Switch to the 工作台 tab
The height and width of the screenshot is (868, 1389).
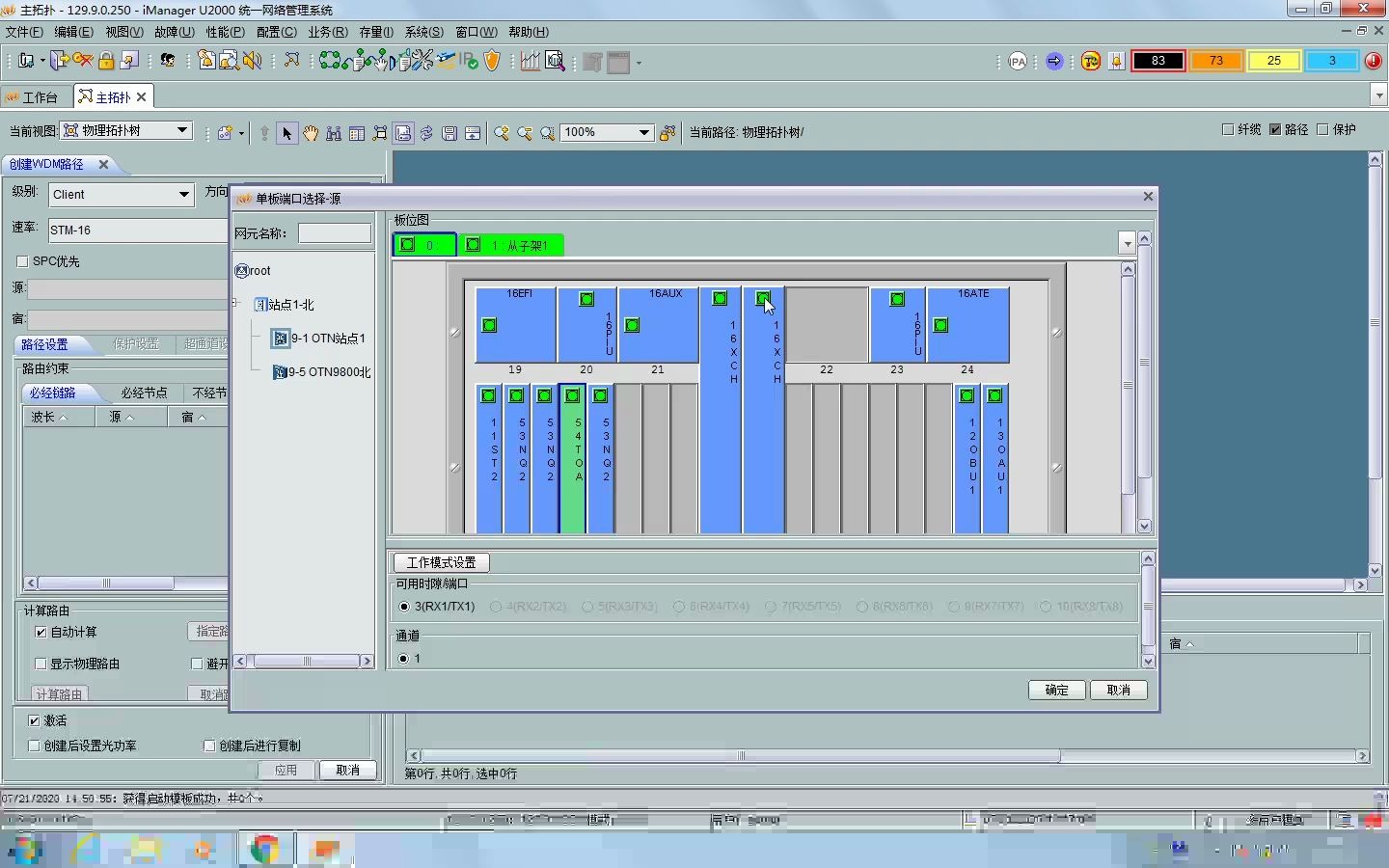coord(33,97)
